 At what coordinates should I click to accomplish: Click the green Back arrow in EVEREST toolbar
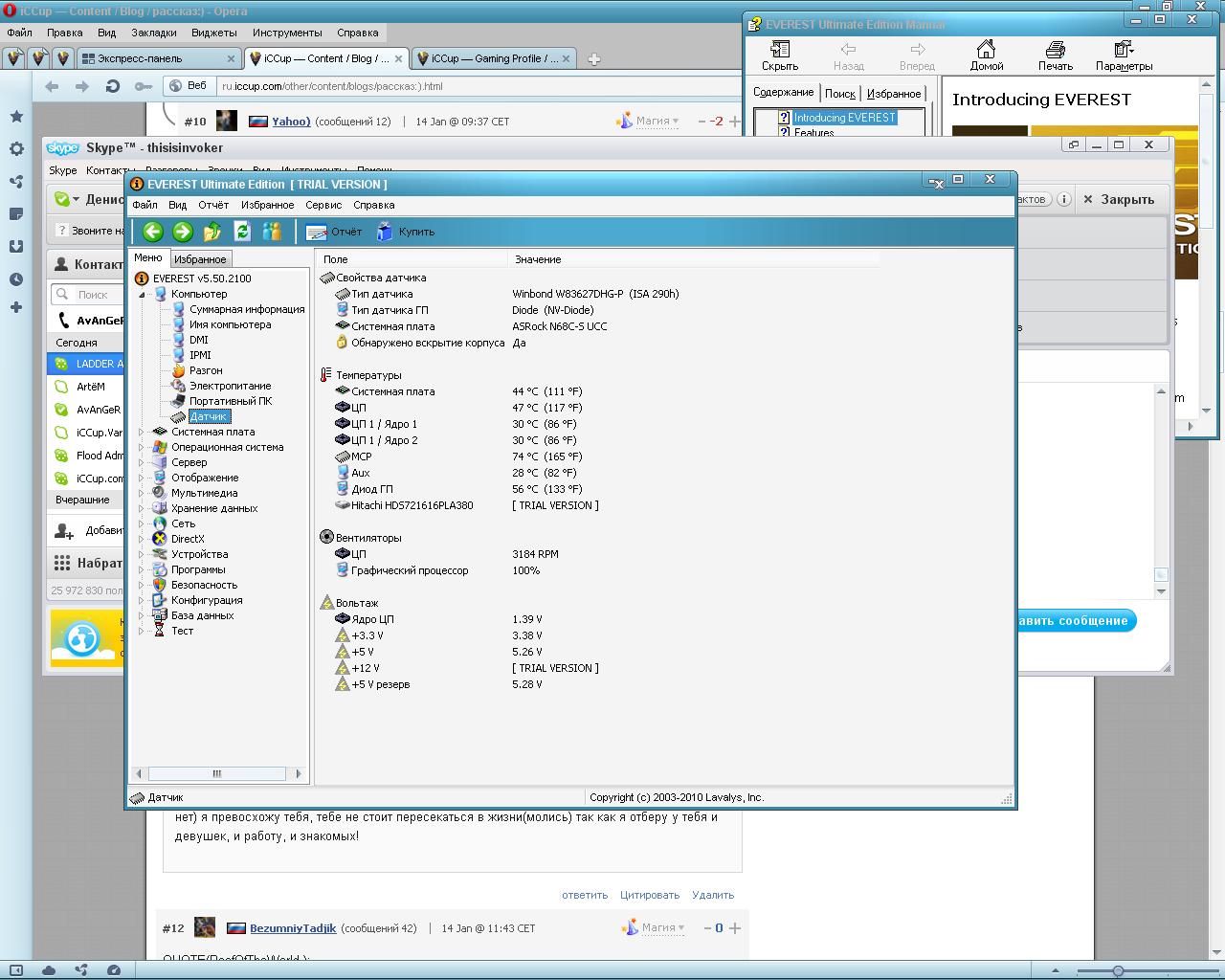(x=153, y=232)
